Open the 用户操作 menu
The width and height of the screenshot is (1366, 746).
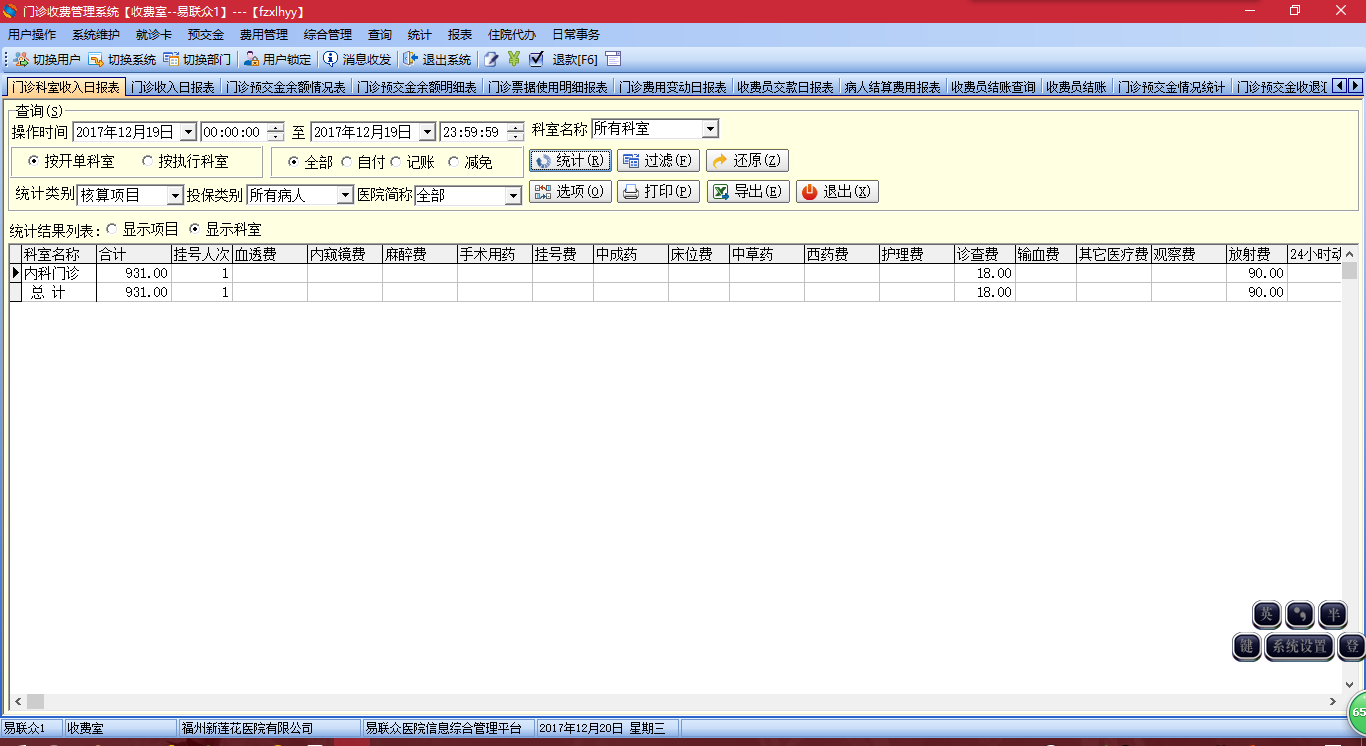pos(32,34)
